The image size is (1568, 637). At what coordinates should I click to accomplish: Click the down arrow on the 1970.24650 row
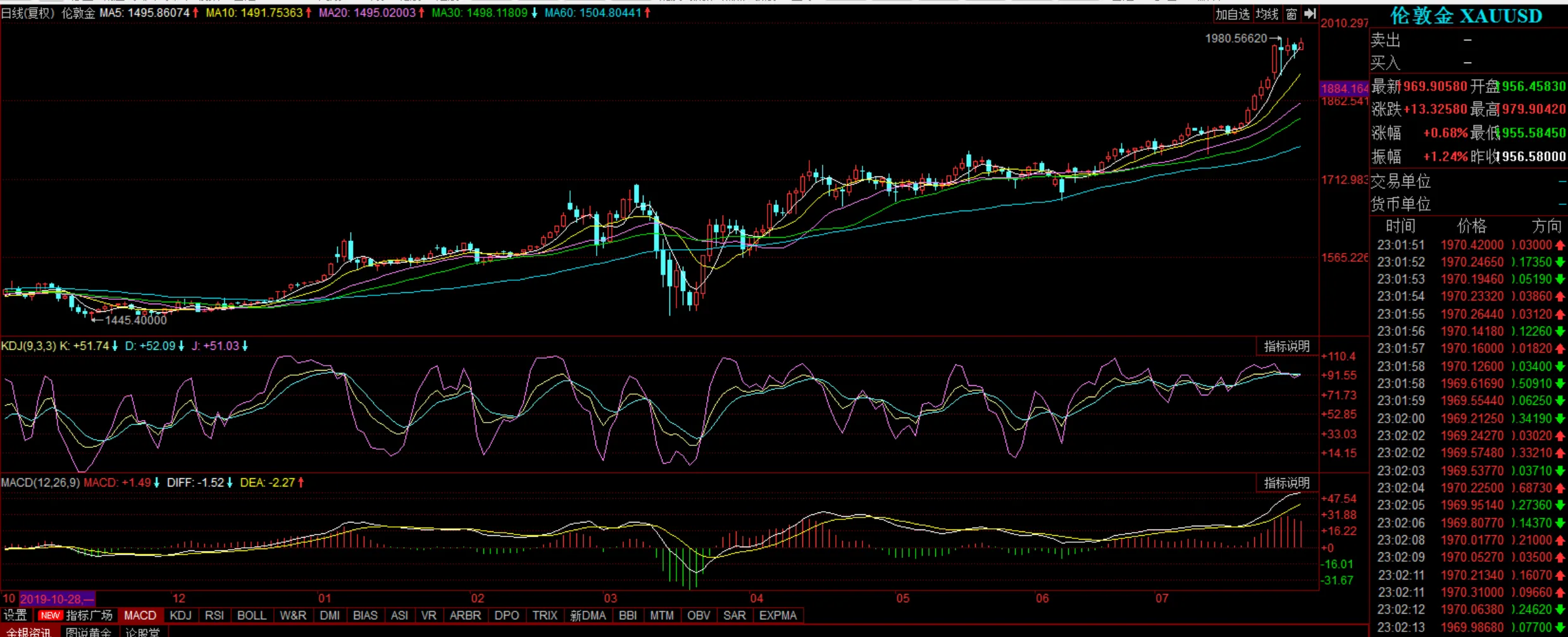(x=1560, y=262)
